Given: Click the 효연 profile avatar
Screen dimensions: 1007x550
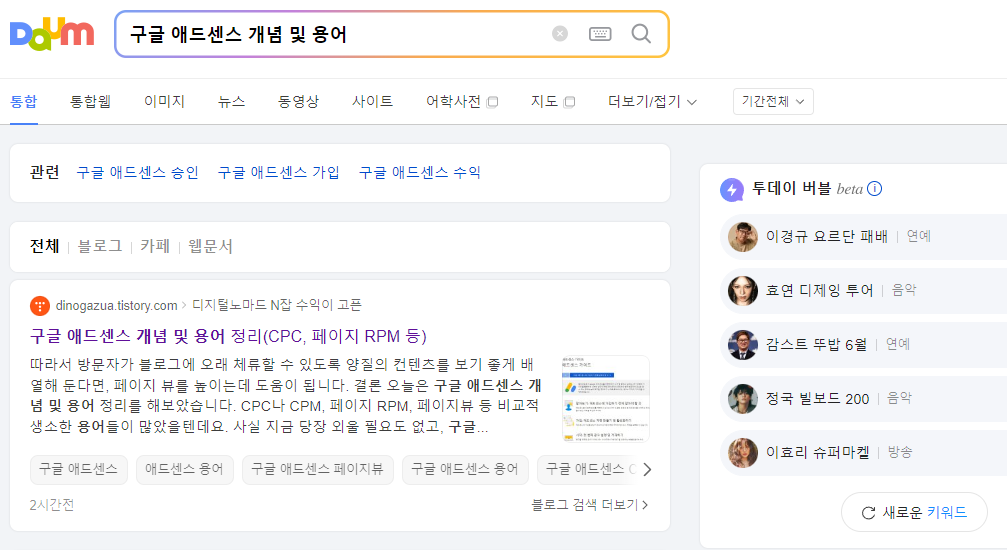Looking at the screenshot, I should coord(743,291).
